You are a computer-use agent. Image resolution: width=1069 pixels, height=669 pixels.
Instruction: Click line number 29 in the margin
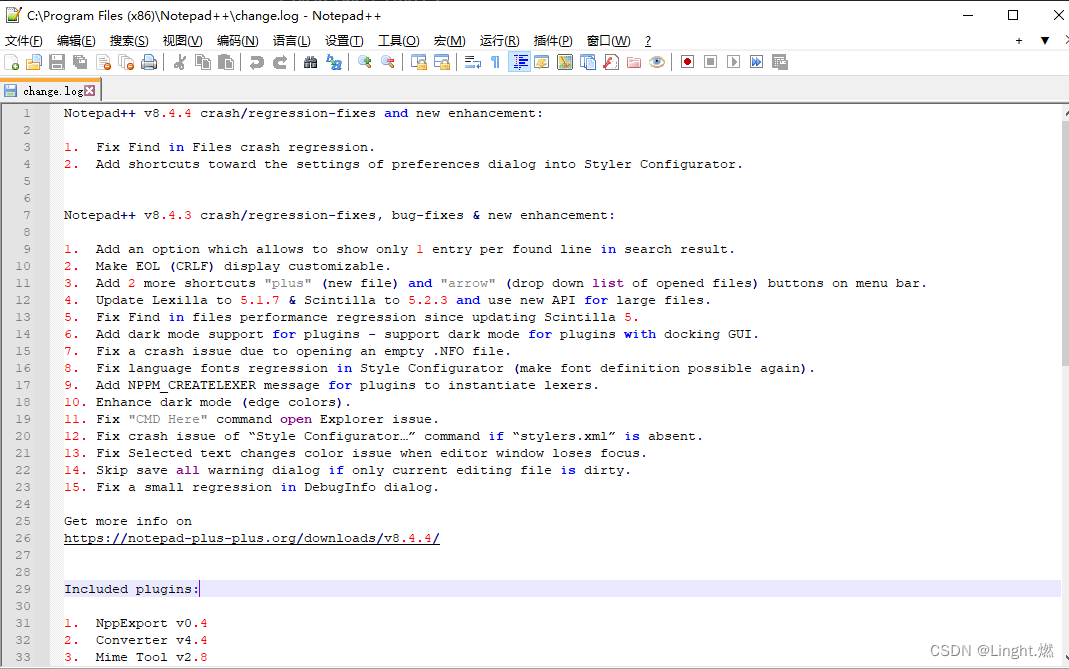point(23,589)
